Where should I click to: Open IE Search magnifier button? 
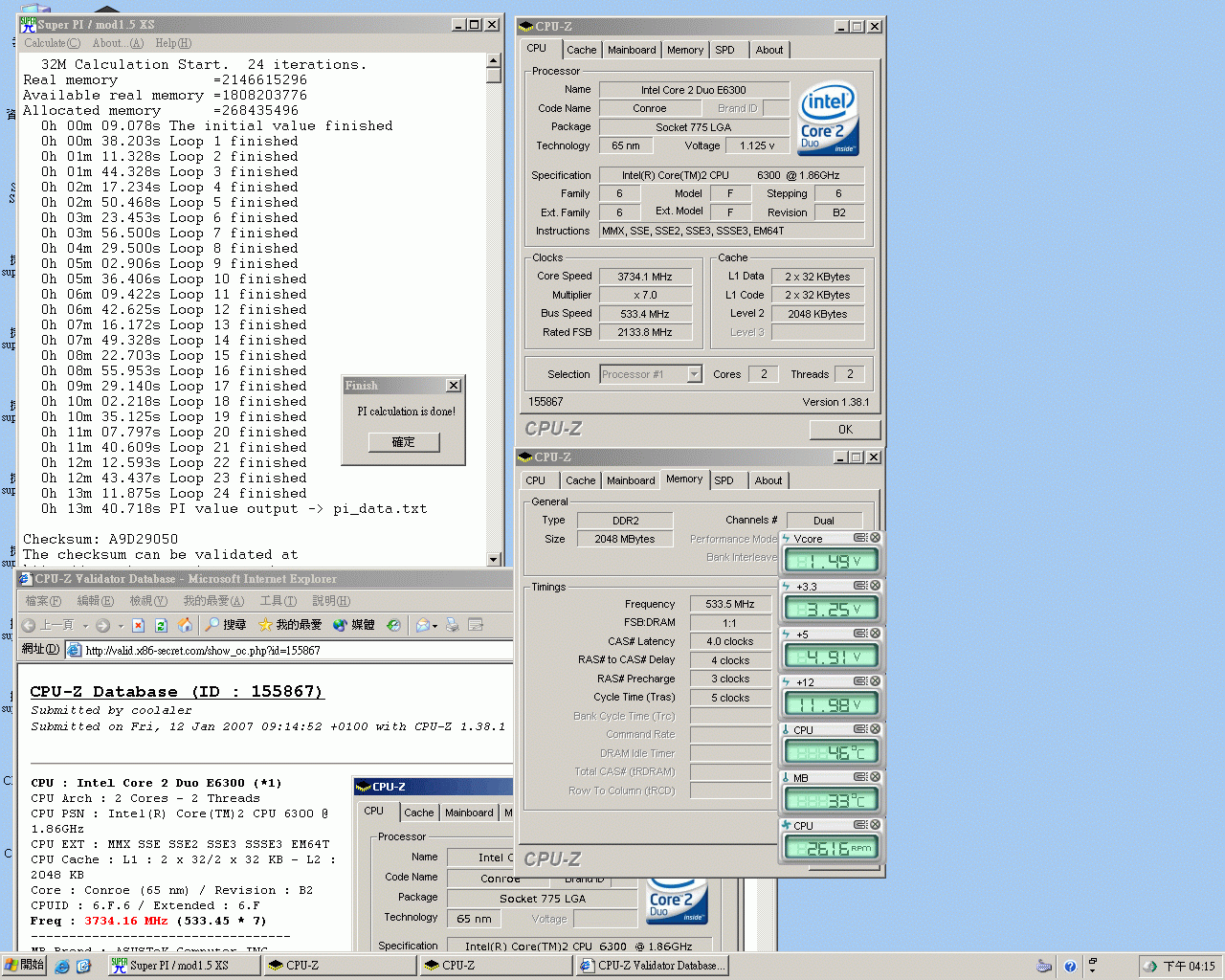click(225, 625)
